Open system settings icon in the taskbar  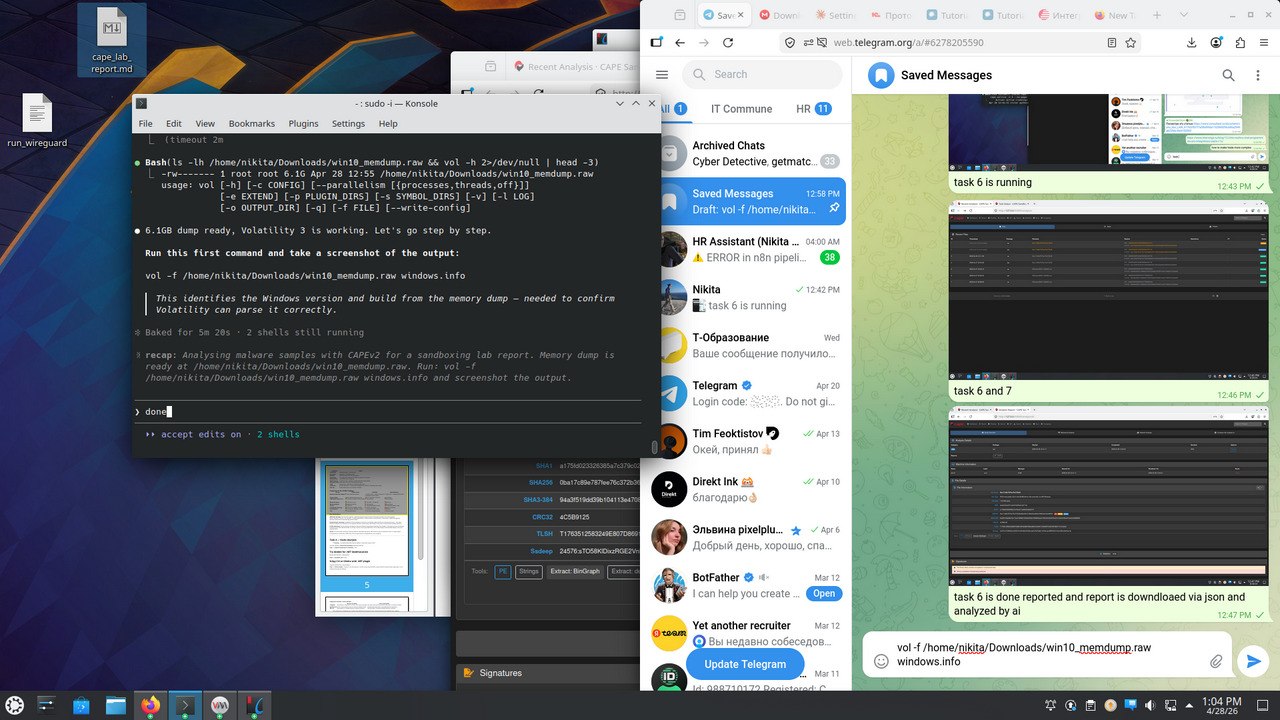pos(47,705)
